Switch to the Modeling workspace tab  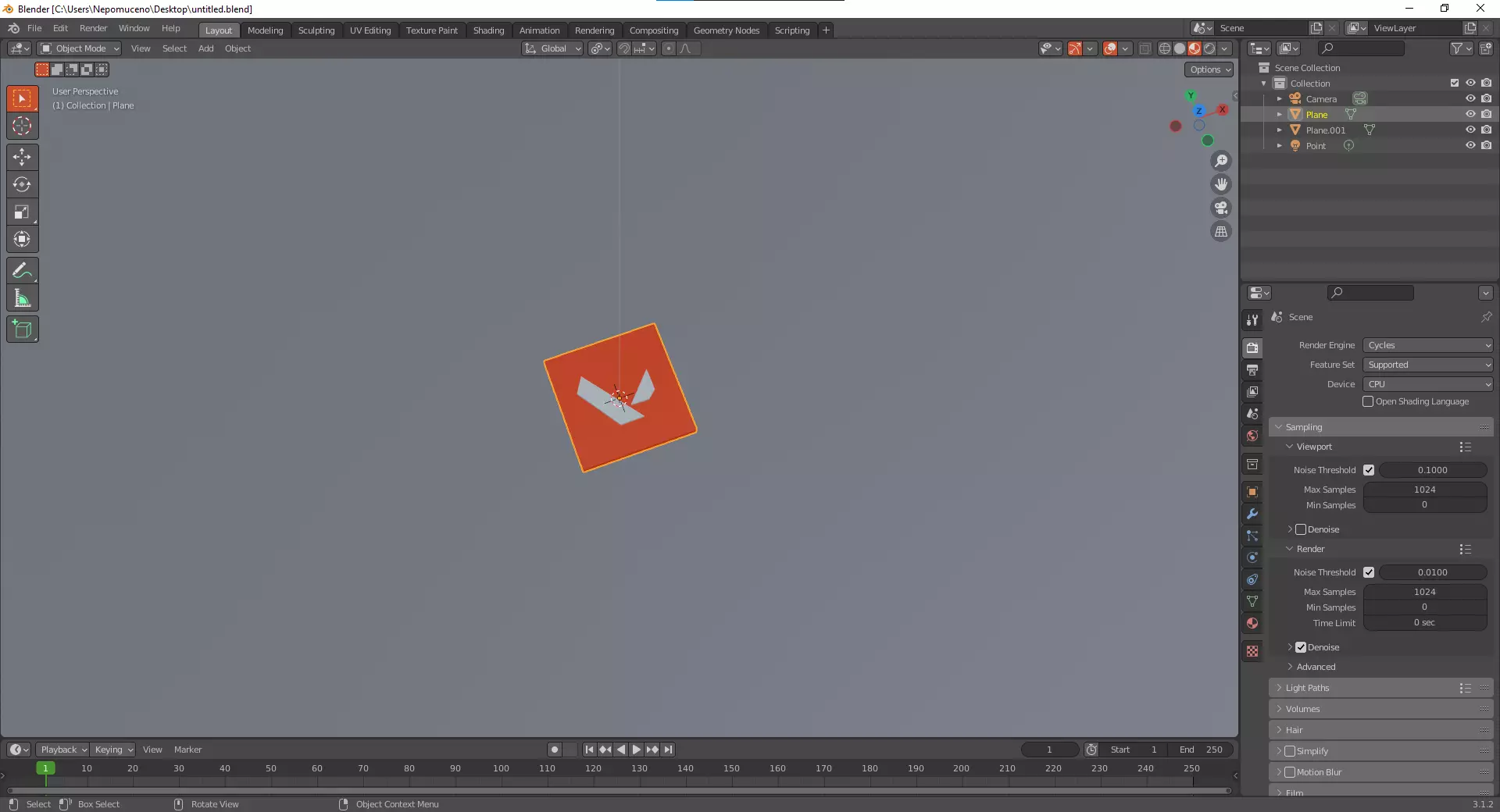pyautogui.click(x=266, y=30)
